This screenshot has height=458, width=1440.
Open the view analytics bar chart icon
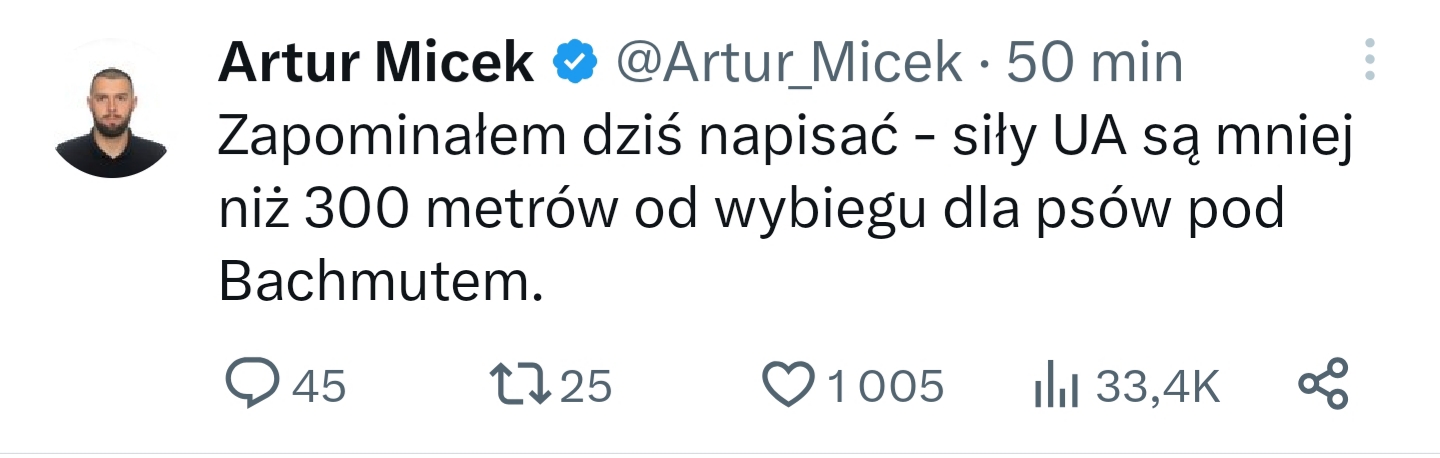click(x=1056, y=386)
